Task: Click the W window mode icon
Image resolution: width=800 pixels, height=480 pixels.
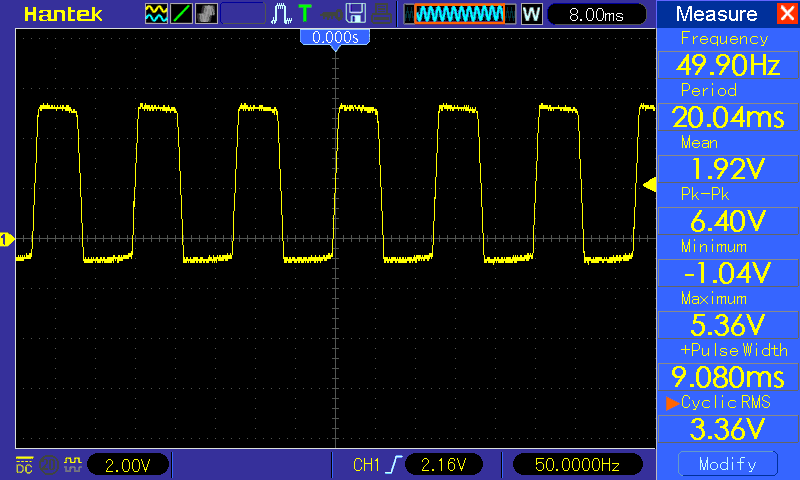Action: click(531, 14)
